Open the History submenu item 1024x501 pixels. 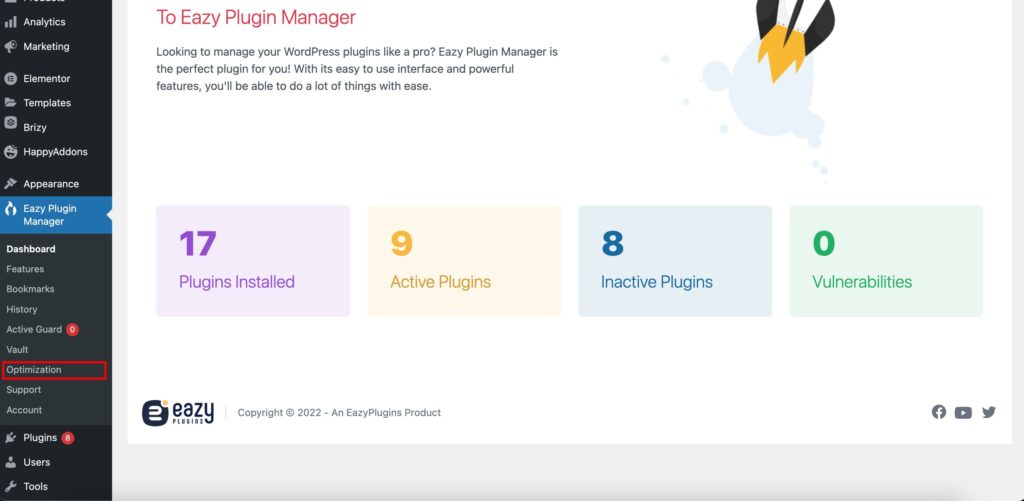coord(22,310)
